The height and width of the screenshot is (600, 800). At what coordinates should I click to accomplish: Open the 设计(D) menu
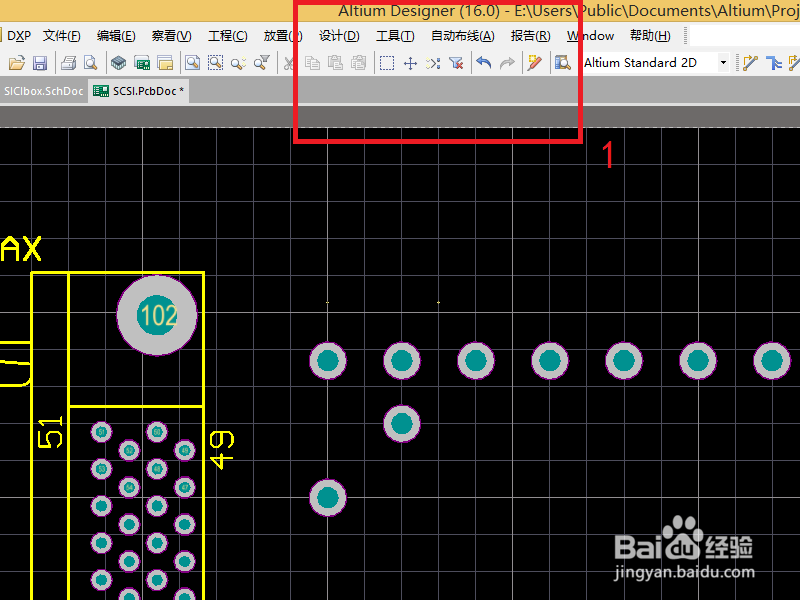tap(339, 36)
